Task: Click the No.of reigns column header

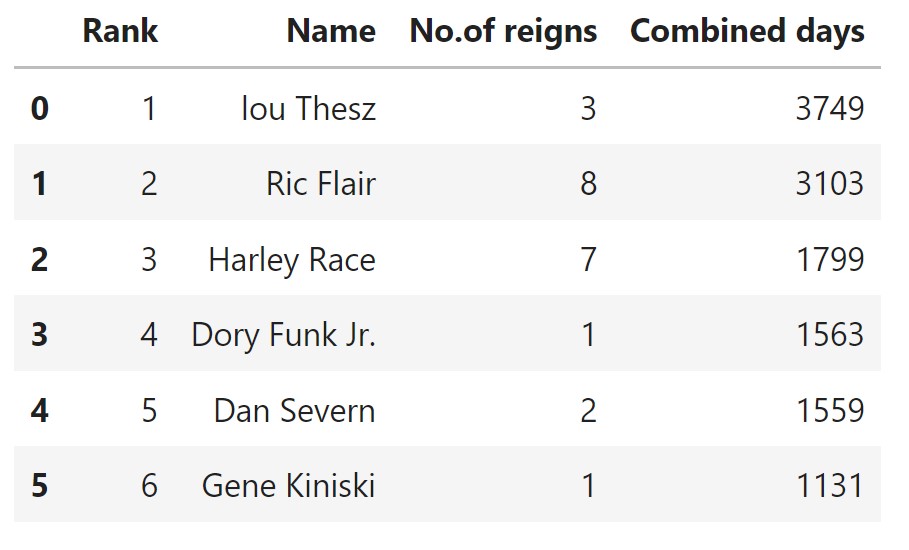Action: click(503, 31)
